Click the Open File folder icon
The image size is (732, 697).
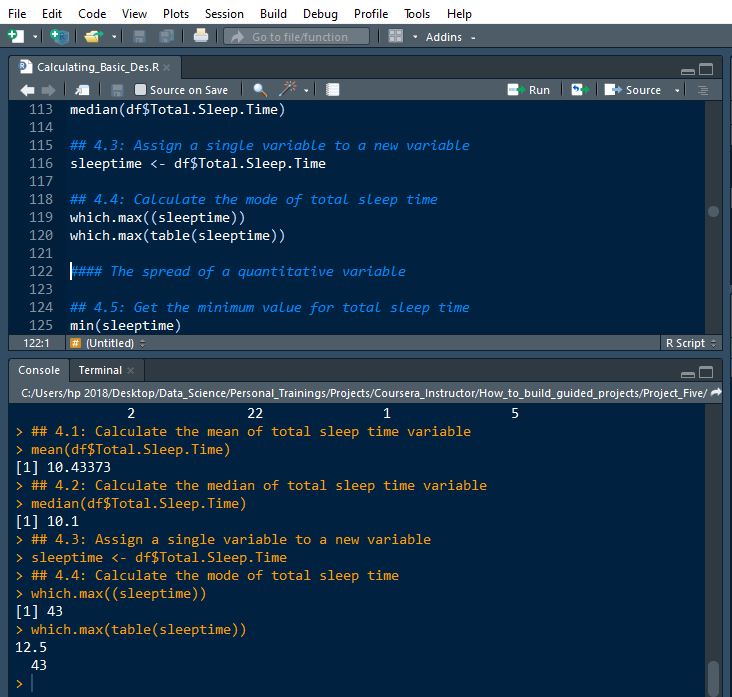pyautogui.click(x=93, y=36)
